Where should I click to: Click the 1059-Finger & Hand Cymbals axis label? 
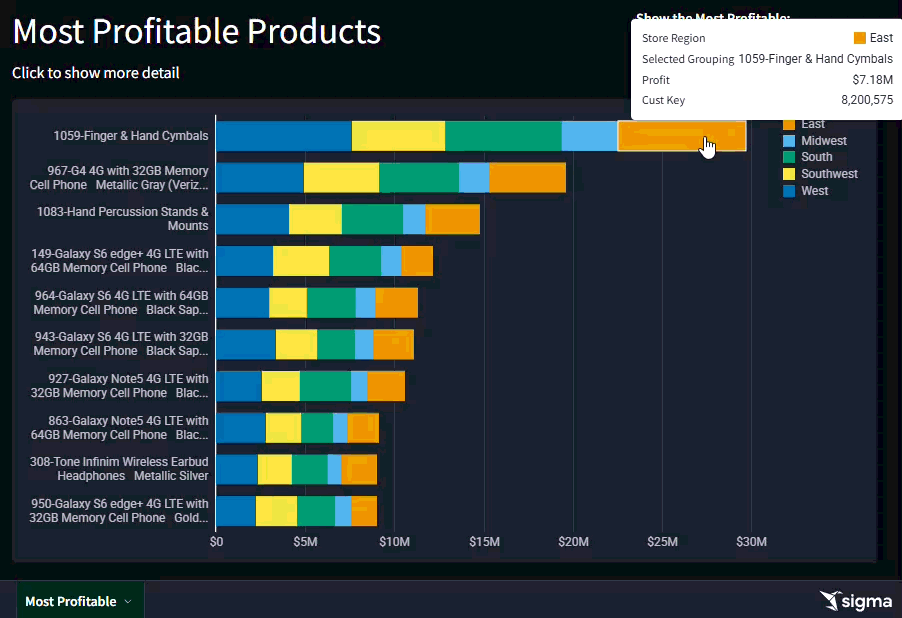(131, 136)
